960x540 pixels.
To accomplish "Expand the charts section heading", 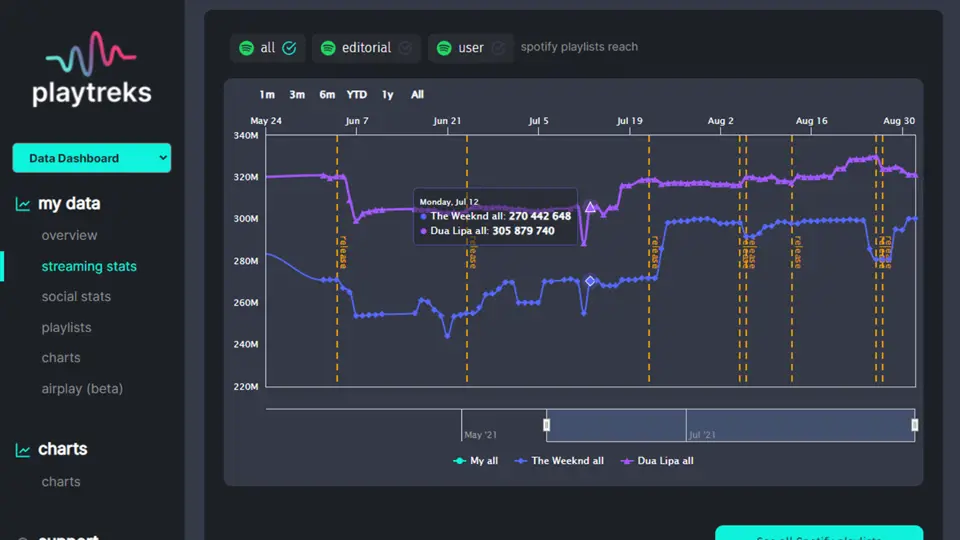I will point(62,449).
